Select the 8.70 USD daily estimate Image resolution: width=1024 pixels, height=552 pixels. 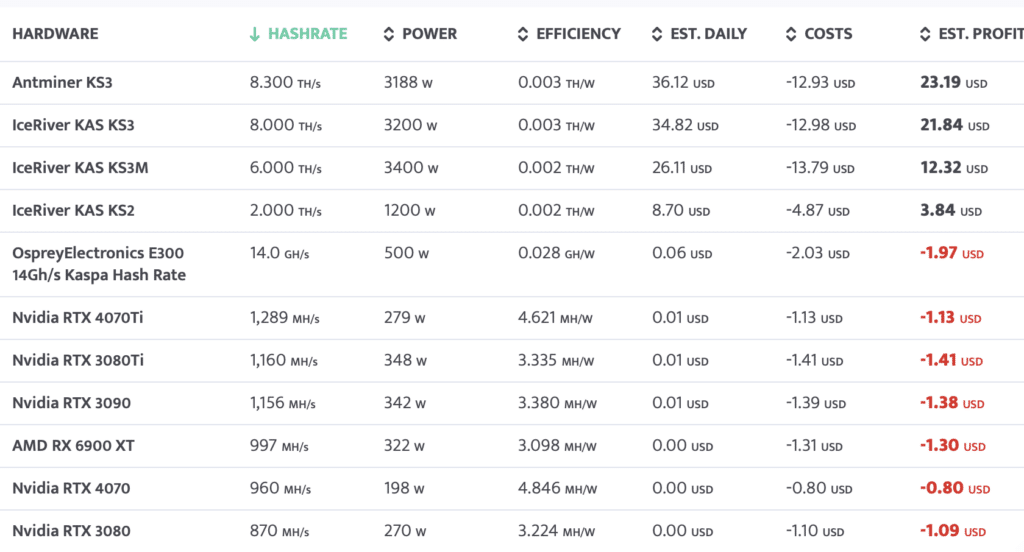point(681,210)
